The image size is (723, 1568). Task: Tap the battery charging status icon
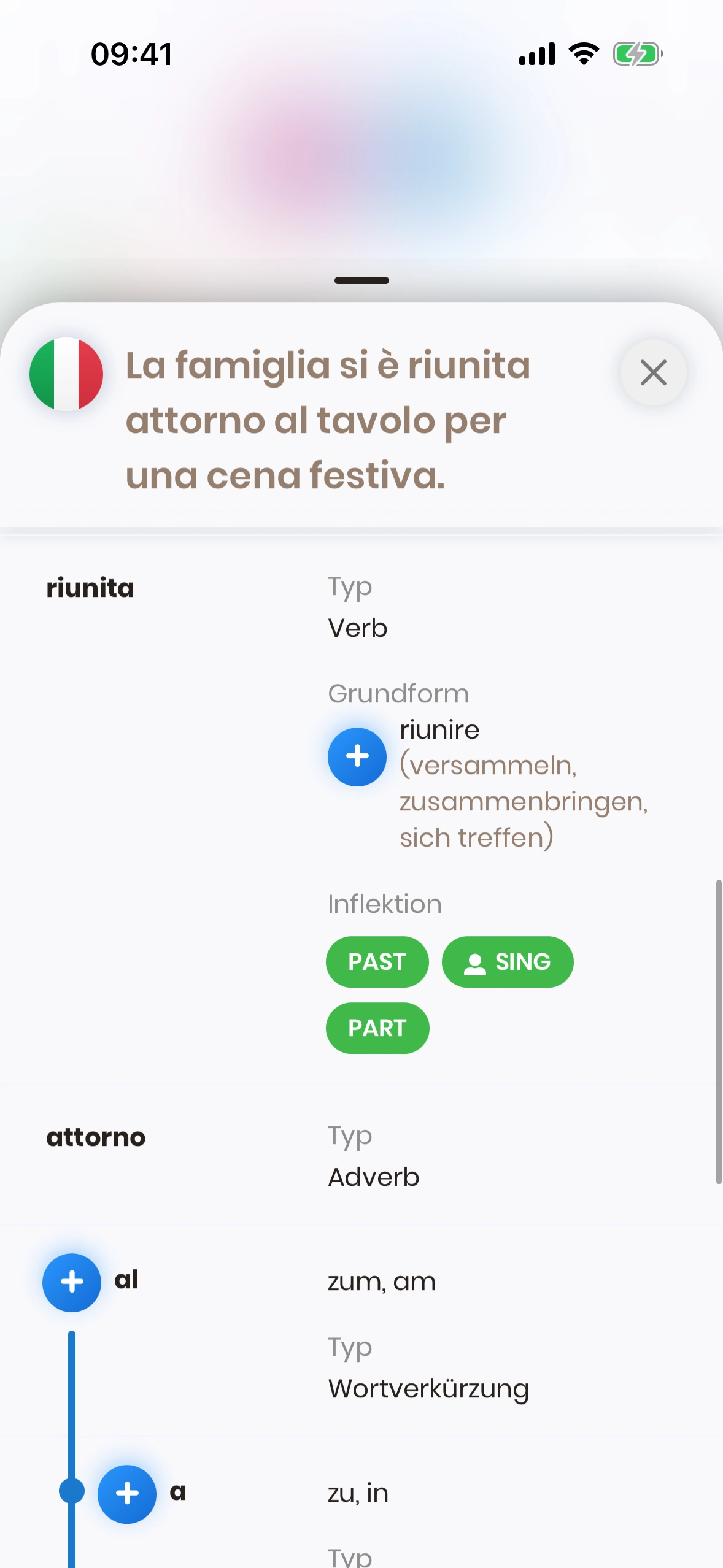(638, 54)
